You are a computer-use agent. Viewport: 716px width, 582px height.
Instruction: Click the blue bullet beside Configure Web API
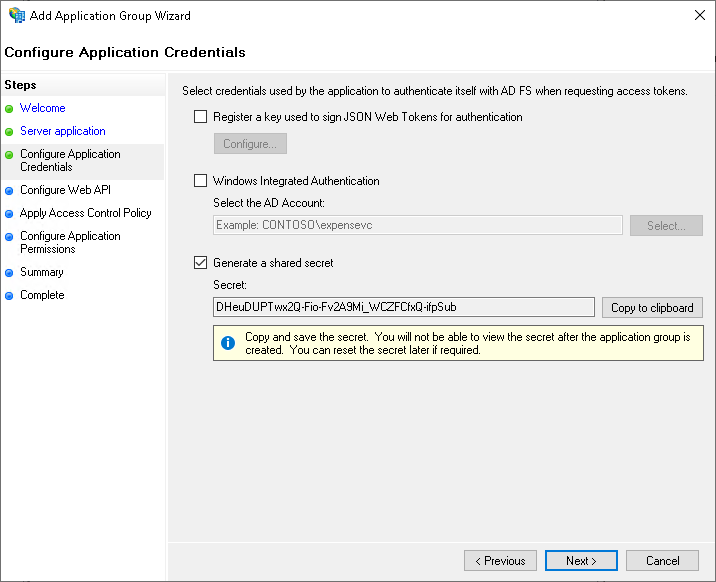pos(10,190)
